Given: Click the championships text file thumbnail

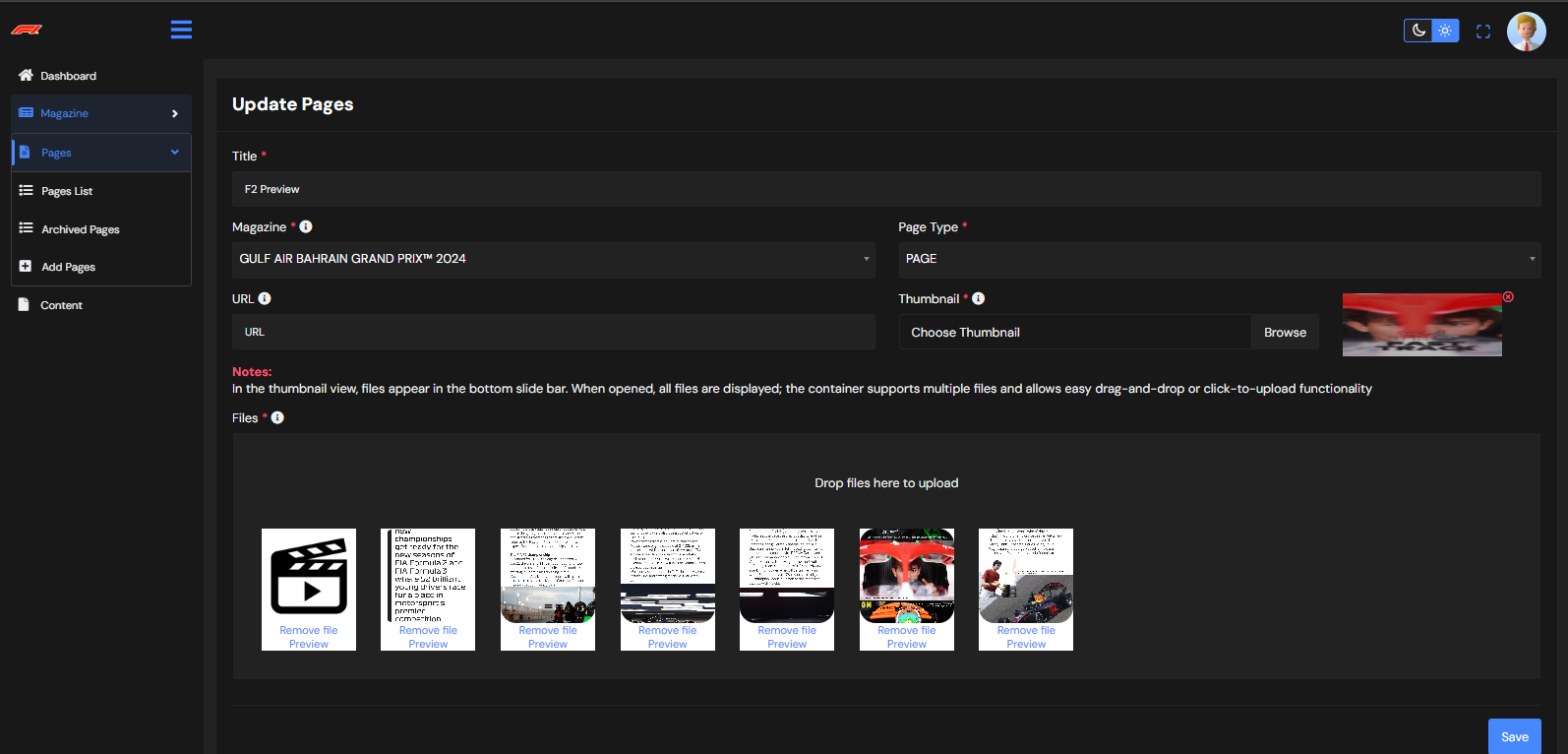Looking at the screenshot, I should pos(428,576).
